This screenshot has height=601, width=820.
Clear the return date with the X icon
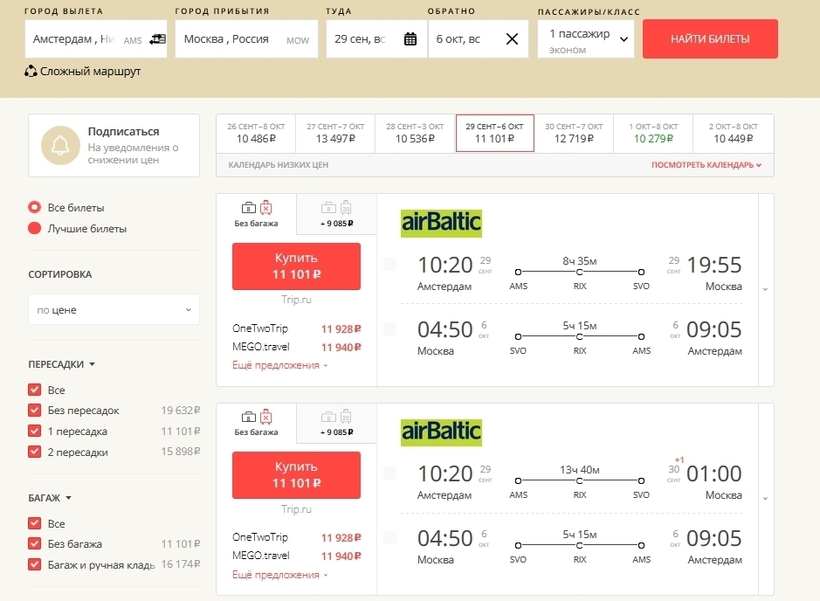pyautogui.click(x=512, y=39)
